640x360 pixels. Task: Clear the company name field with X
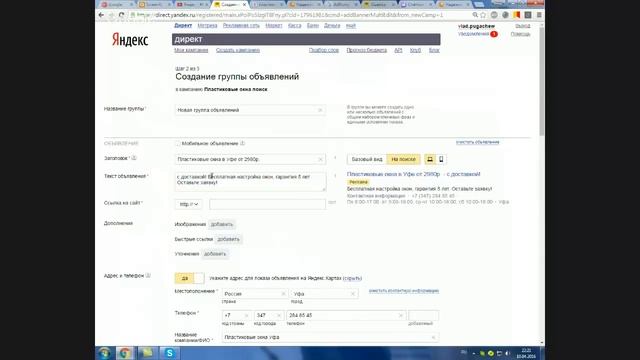(x=433, y=338)
